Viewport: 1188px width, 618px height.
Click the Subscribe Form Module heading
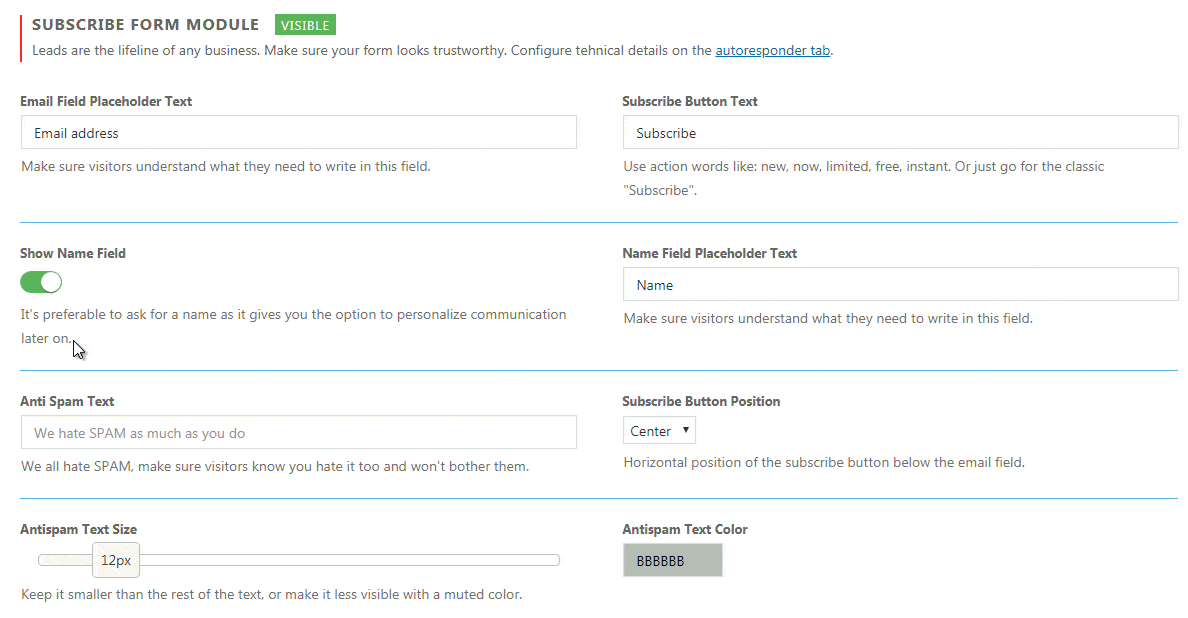tap(145, 24)
